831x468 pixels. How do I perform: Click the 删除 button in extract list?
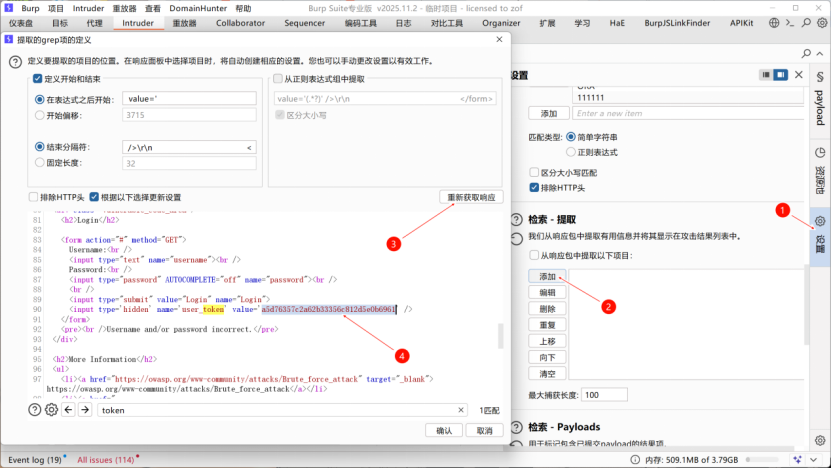point(547,308)
